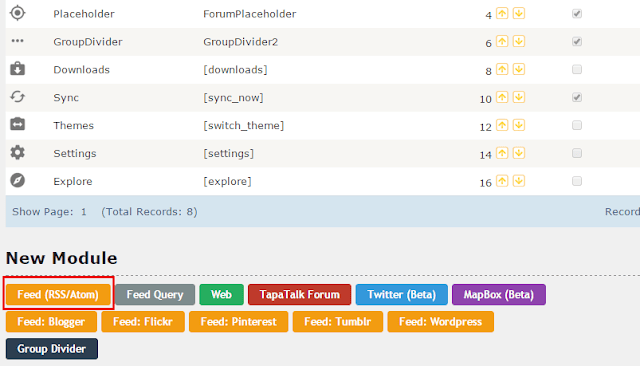The width and height of the screenshot is (640, 366).
Task: Add a Feed Query module
Action: [x=155, y=295]
